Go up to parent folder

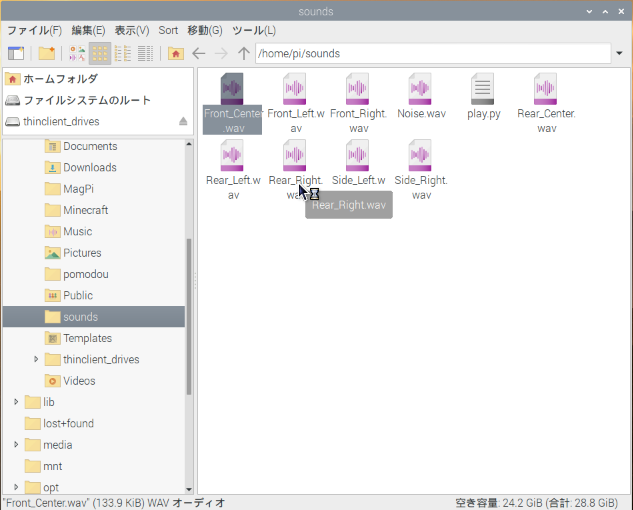243,53
